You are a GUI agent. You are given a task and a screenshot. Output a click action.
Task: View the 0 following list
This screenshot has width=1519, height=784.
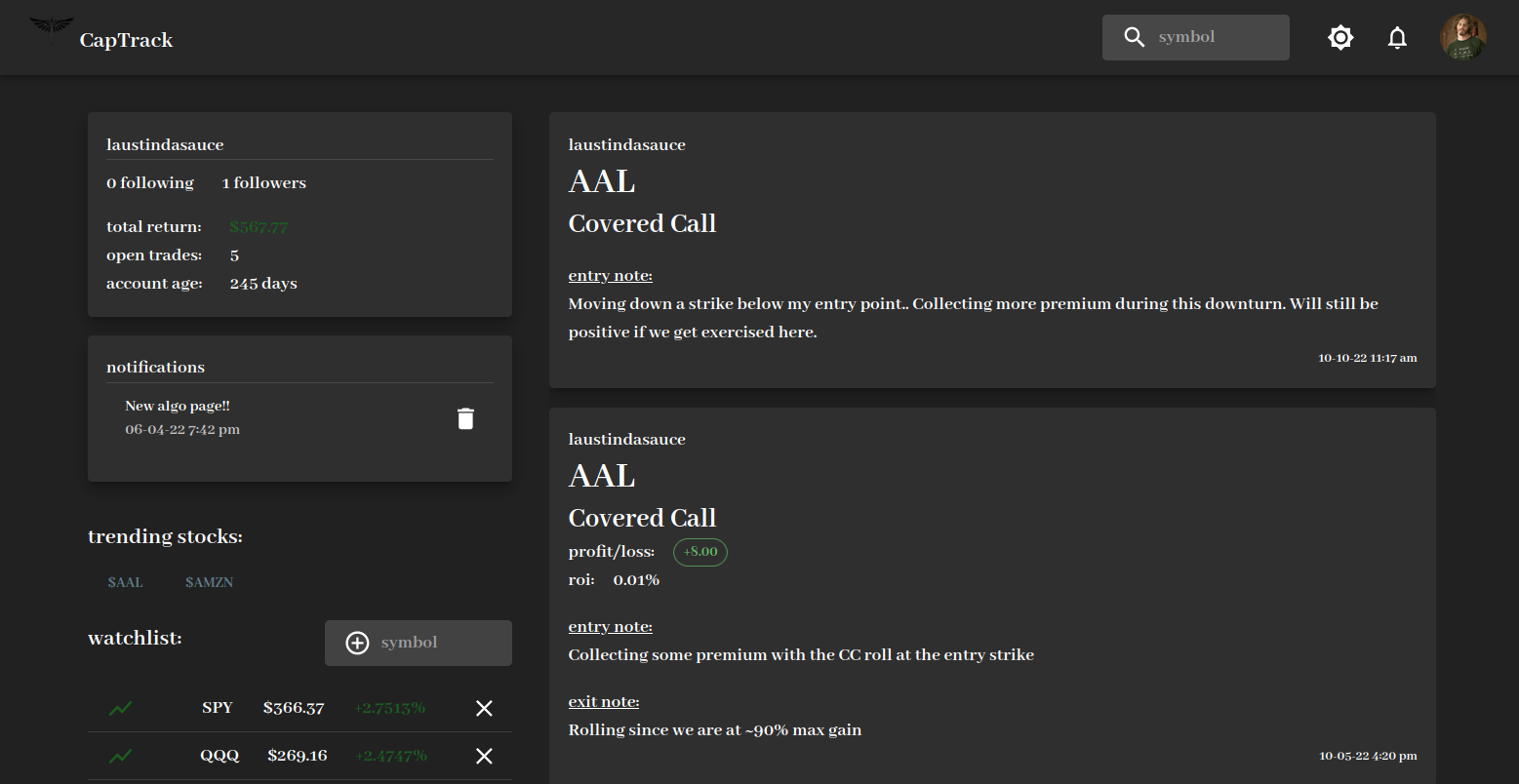click(150, 183)
